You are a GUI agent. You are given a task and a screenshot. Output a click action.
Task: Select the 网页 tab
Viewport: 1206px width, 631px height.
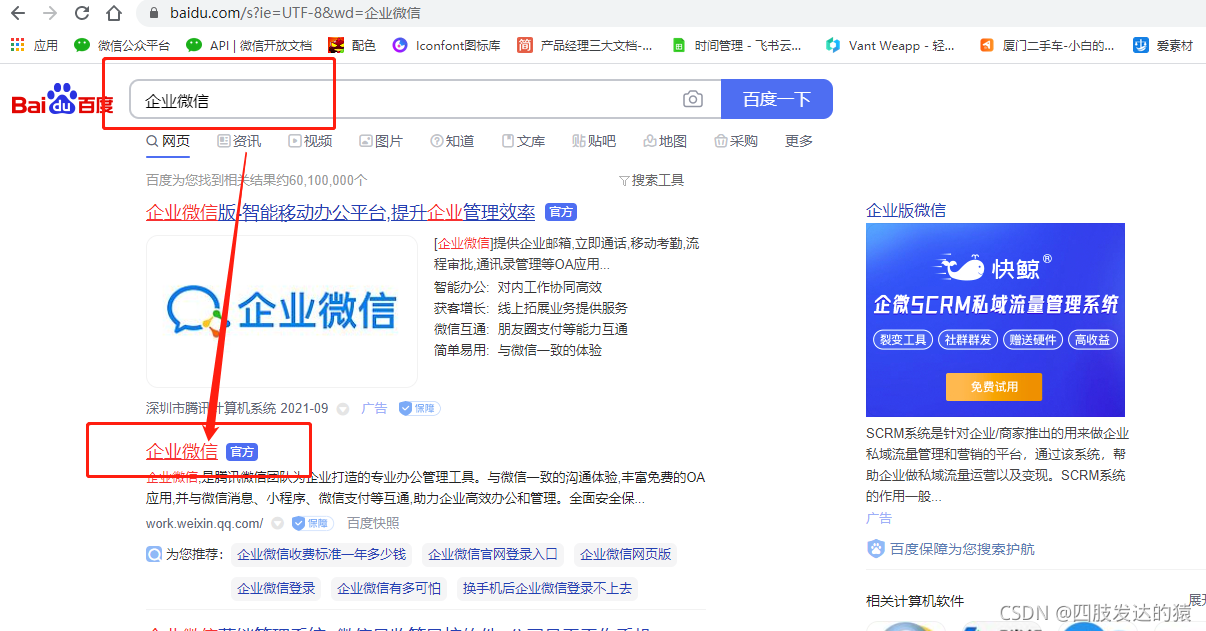(168, 141)
